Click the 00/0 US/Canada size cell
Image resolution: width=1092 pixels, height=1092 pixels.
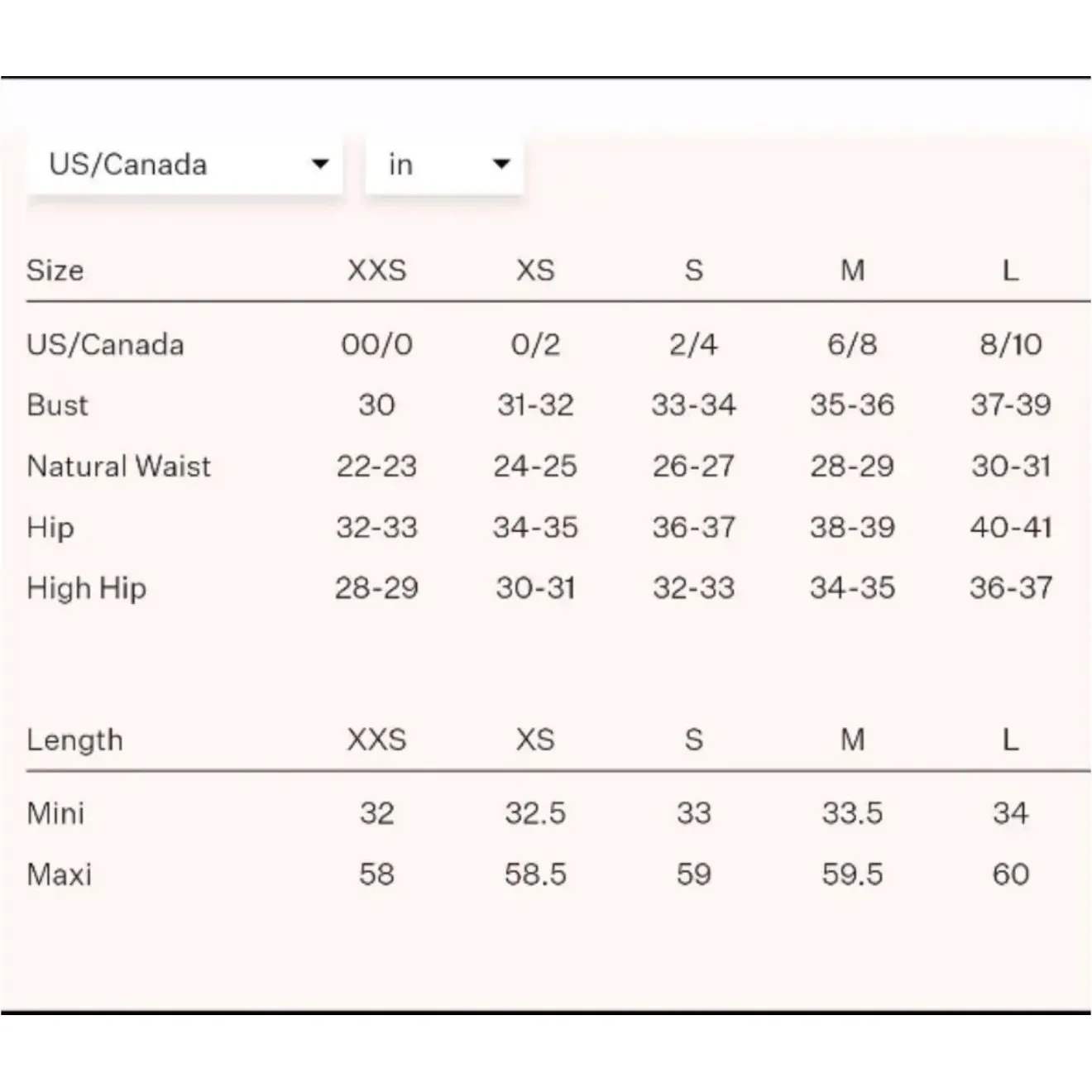(x=376, y=344)
